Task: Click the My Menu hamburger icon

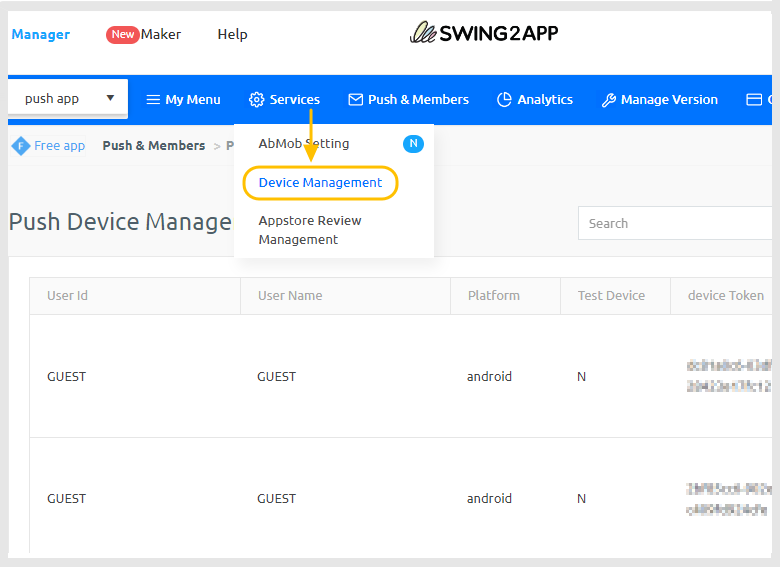Action: [x=153, y=99]
